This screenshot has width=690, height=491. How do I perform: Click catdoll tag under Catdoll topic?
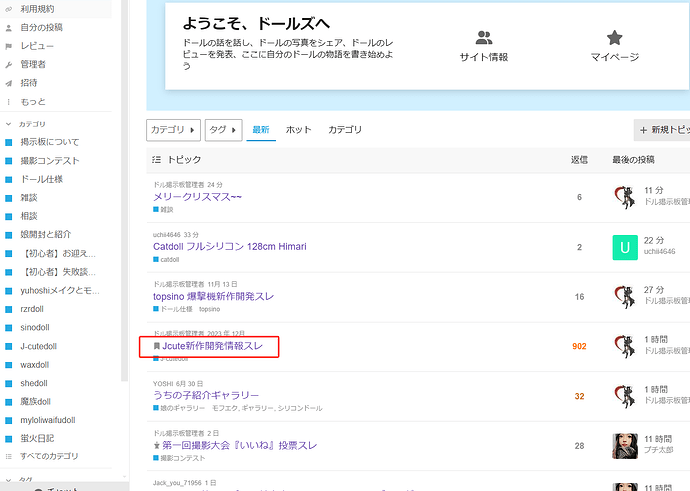click(166, 260)
